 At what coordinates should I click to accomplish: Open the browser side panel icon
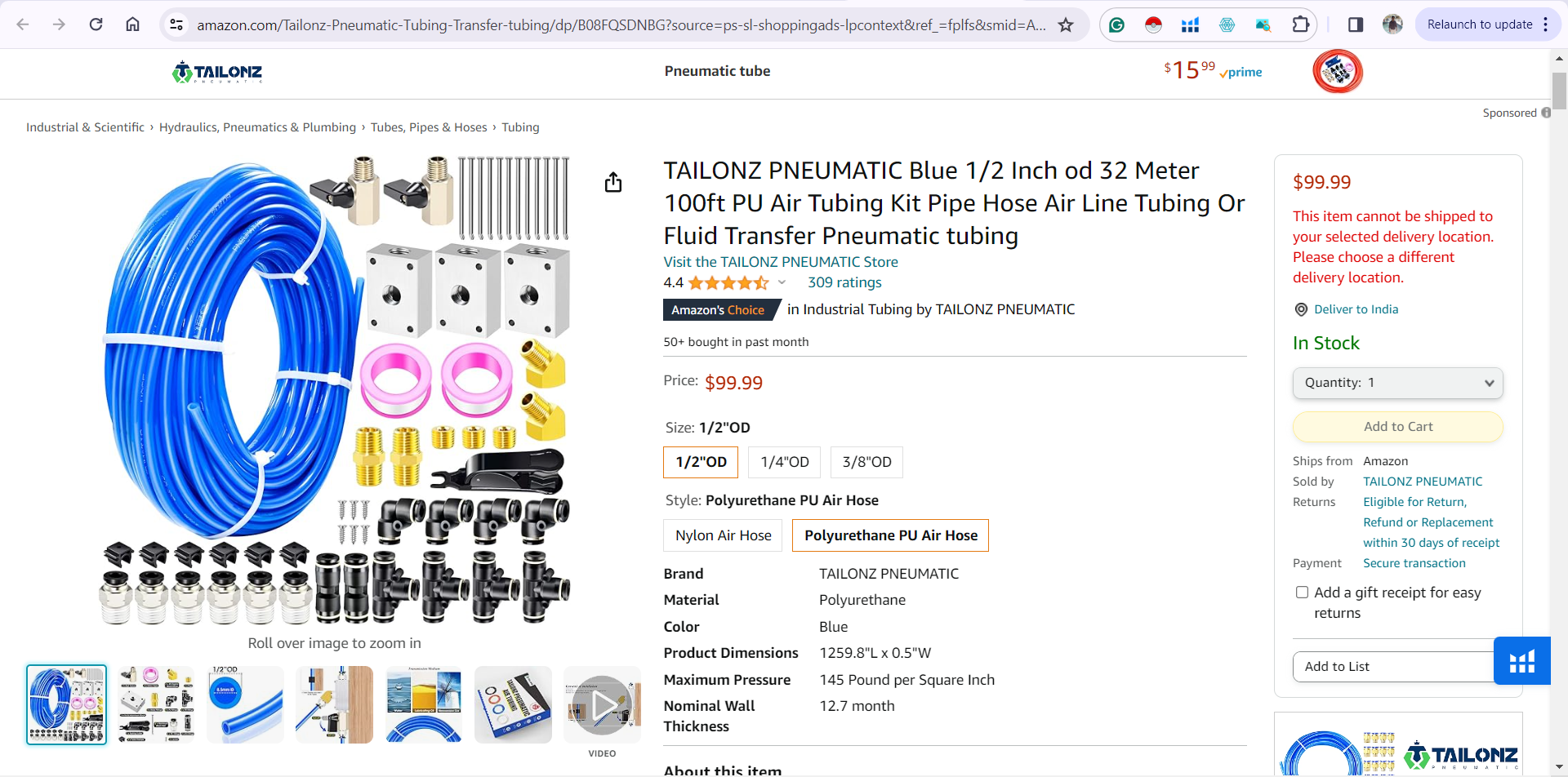(x=1356, y=24)
